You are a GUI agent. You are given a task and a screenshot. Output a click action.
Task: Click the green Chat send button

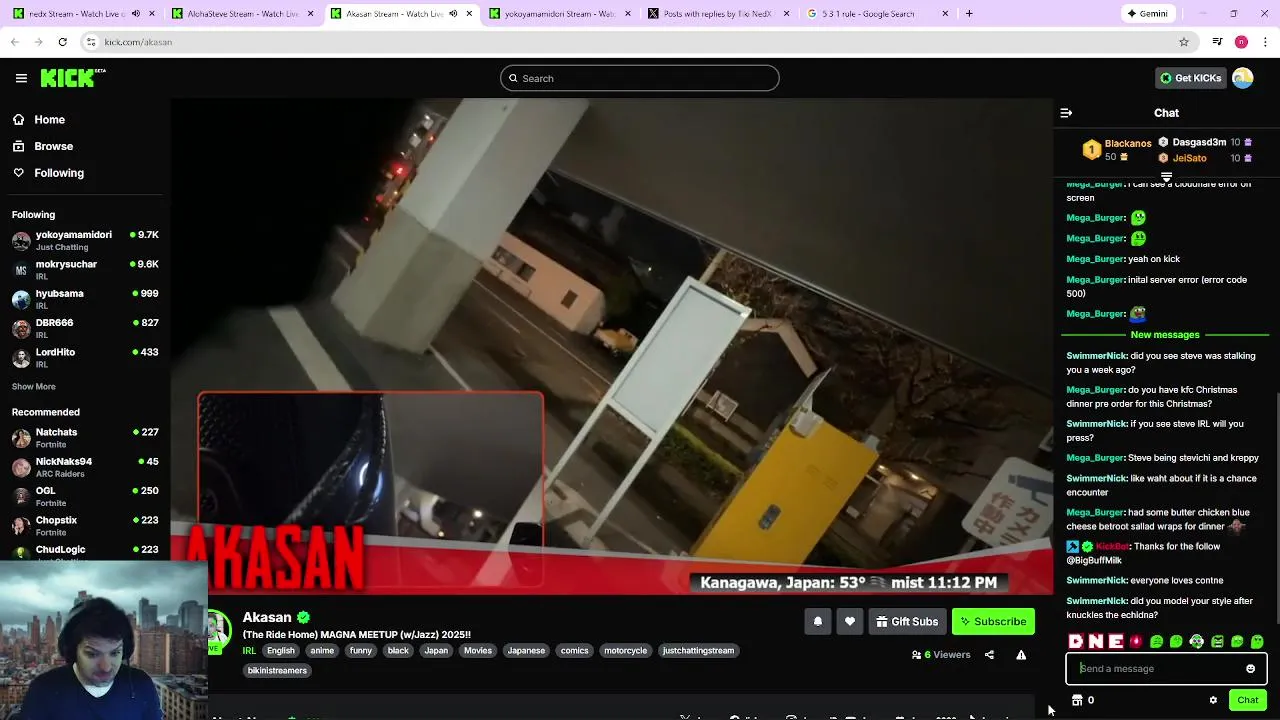point(1247,700)
